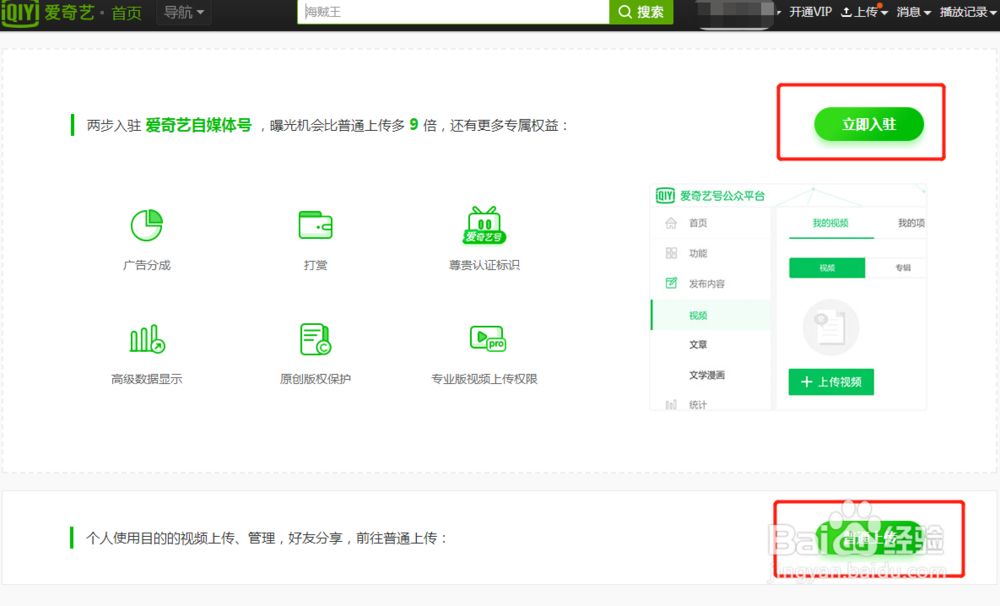Click the 专业版视频上传权限 pro video icon
The image size is (1000, 606).
(x=488, y=338)
